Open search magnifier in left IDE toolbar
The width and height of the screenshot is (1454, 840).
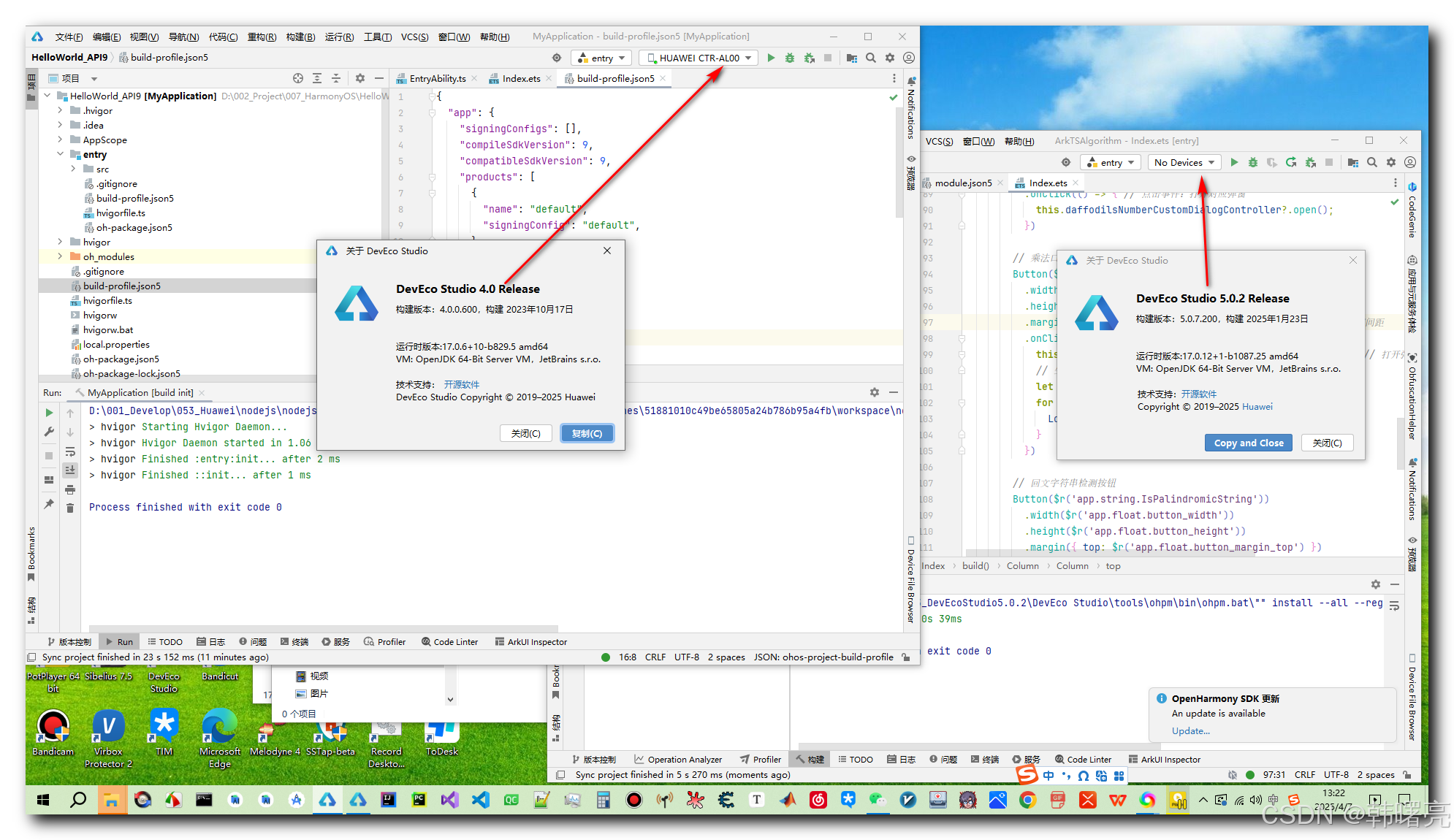pos(870,58)
